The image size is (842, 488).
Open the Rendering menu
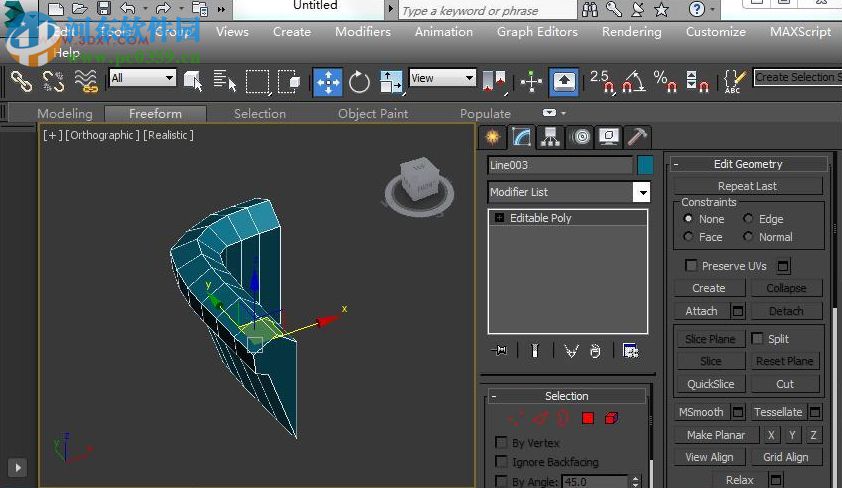pyautogui.click(x=632, y=32)
